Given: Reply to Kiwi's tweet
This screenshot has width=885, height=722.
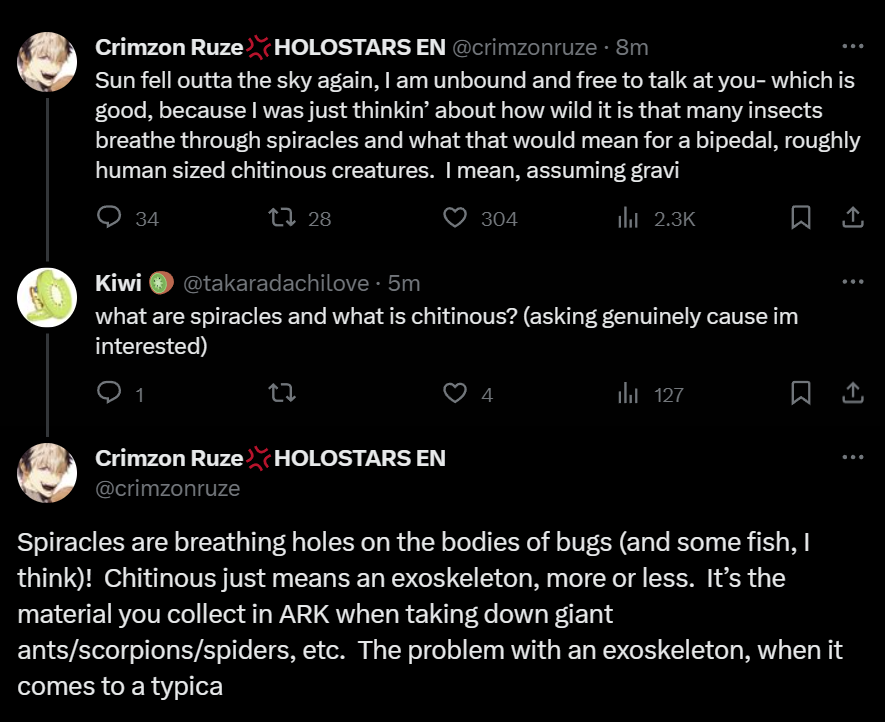Looking at the screenshot, I should [x=110, y=394].
